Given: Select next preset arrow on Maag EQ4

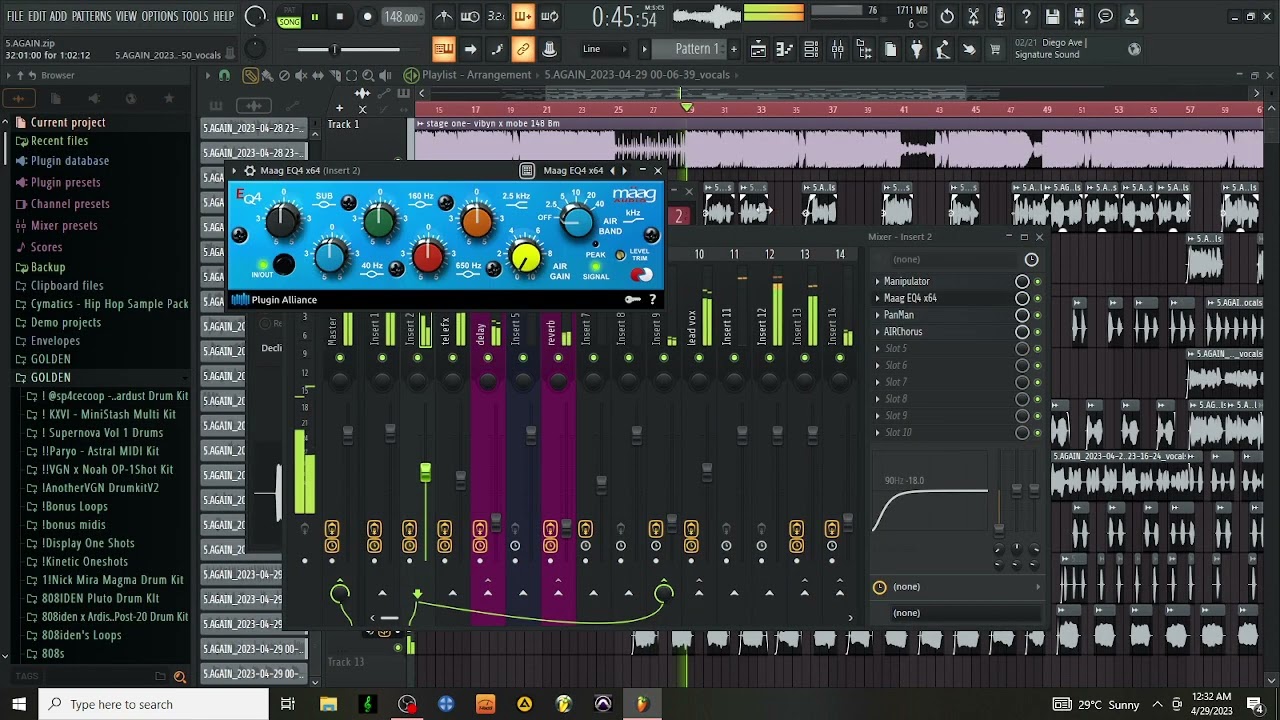Looking at the screenshot, I should pos(625,171).
